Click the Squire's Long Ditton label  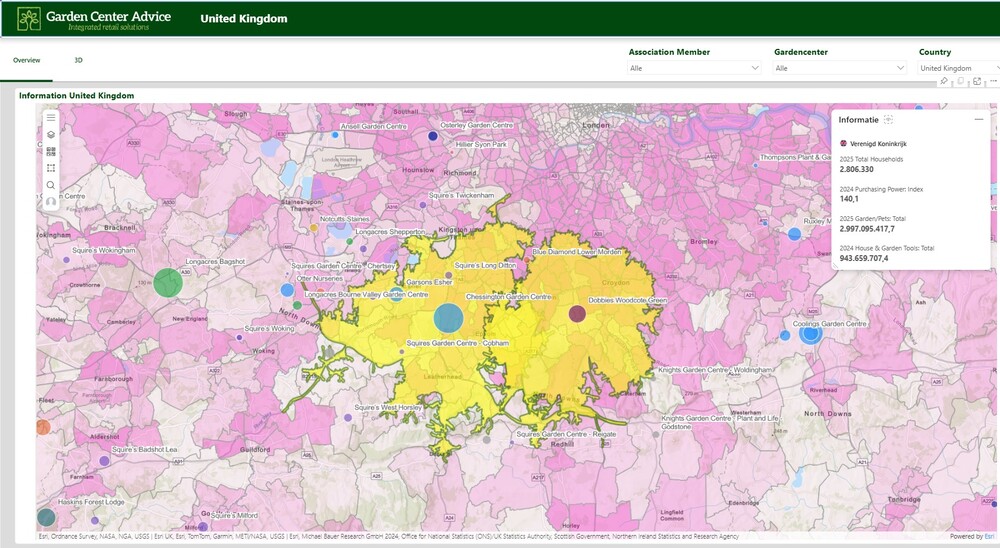pyautogui.click(x=485, y=265)
